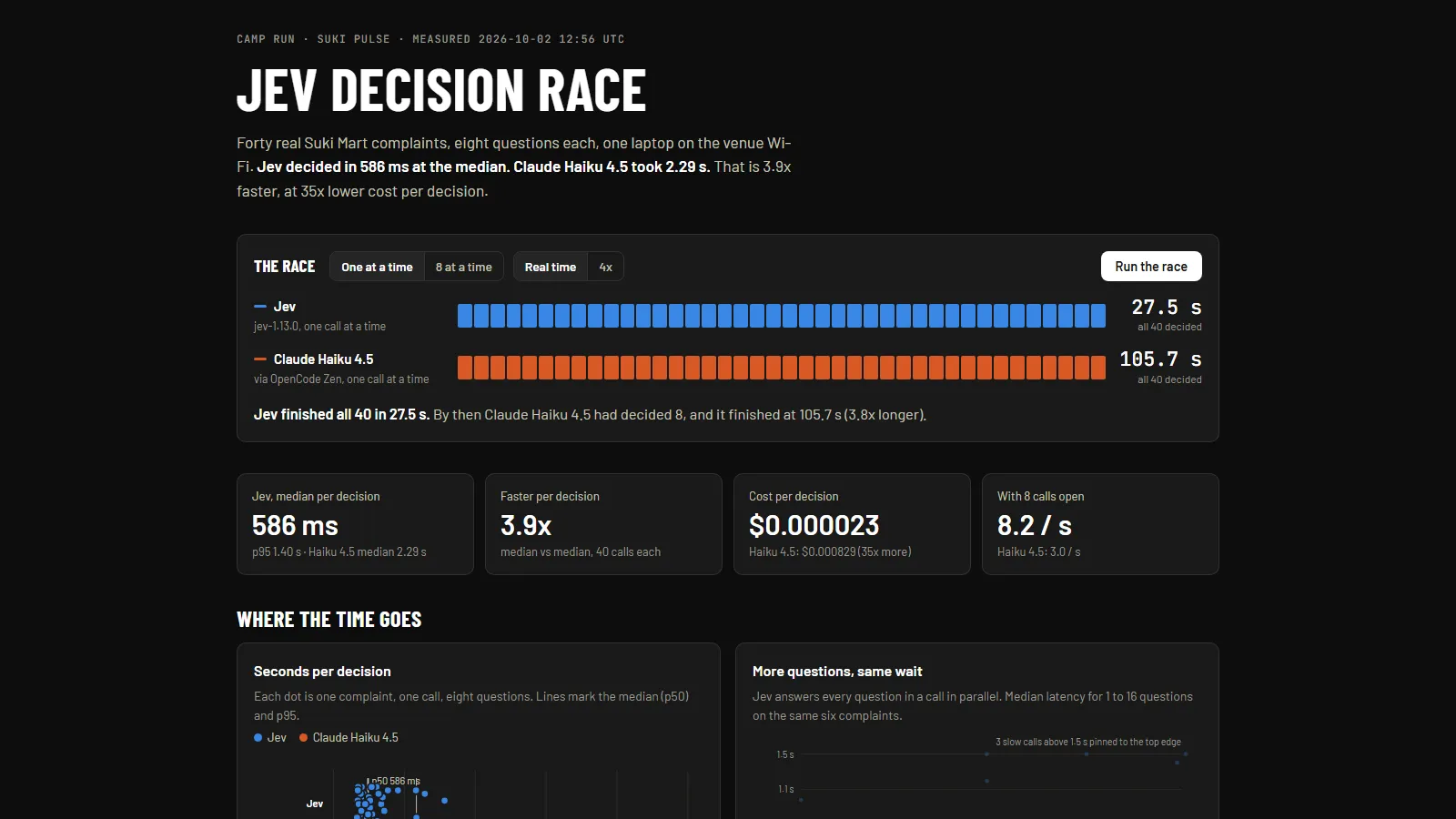Click the THE RACE panel heading
The height and width of the screenshot is (819, 1456).
(284, 267)
